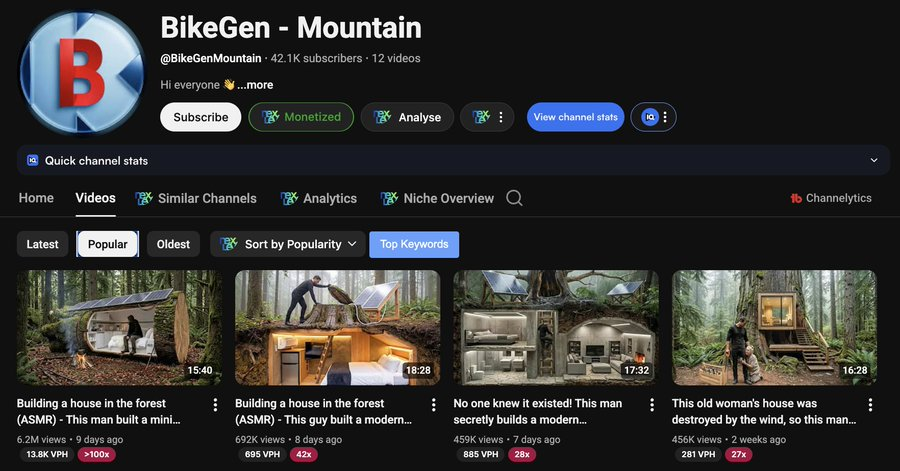This screenshot has height=471, width=900.
Task: Click the 27x multiplier badge
Action: (739, 454)
